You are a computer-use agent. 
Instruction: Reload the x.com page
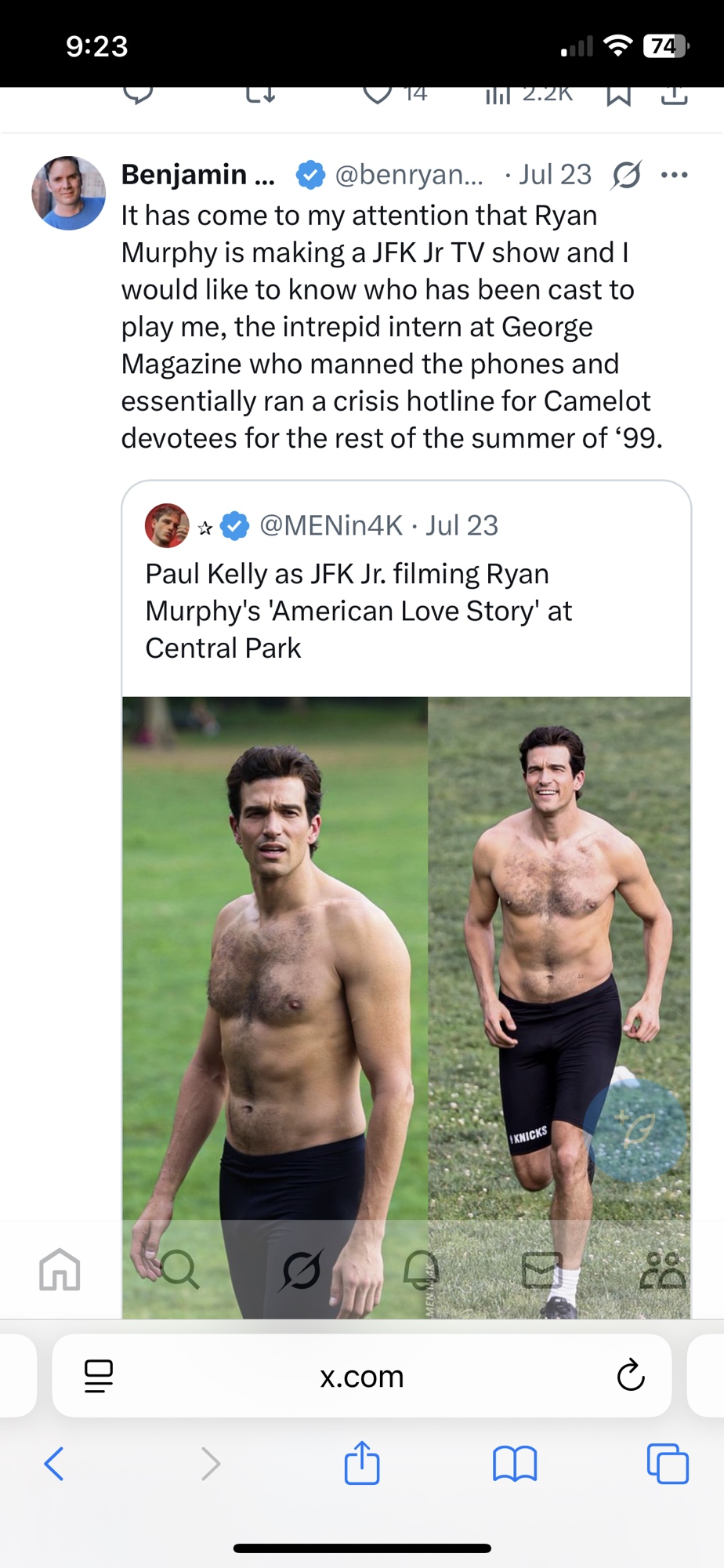coord(630,1375)
